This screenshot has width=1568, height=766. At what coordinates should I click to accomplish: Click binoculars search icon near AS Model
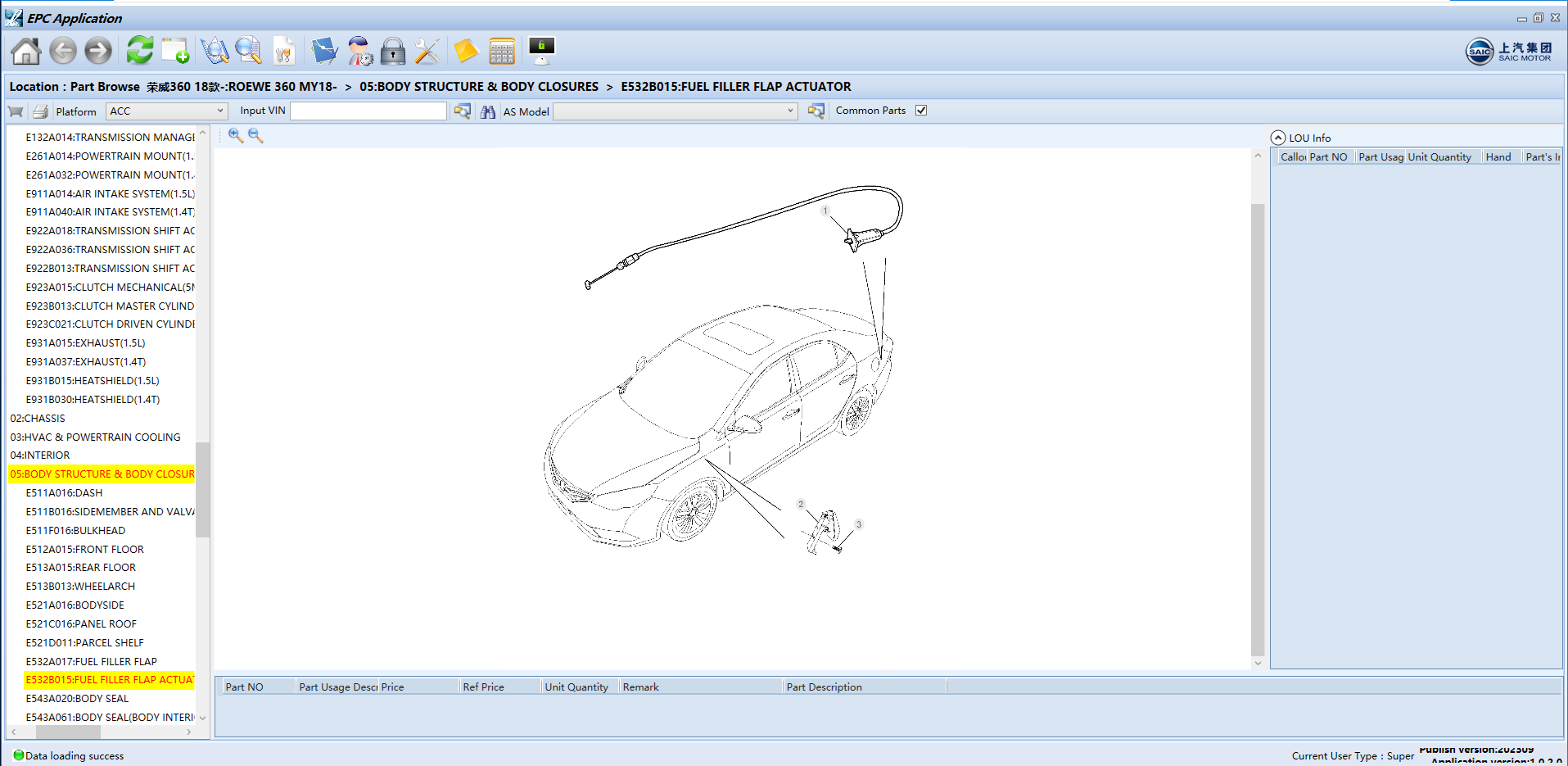(488, 111)
